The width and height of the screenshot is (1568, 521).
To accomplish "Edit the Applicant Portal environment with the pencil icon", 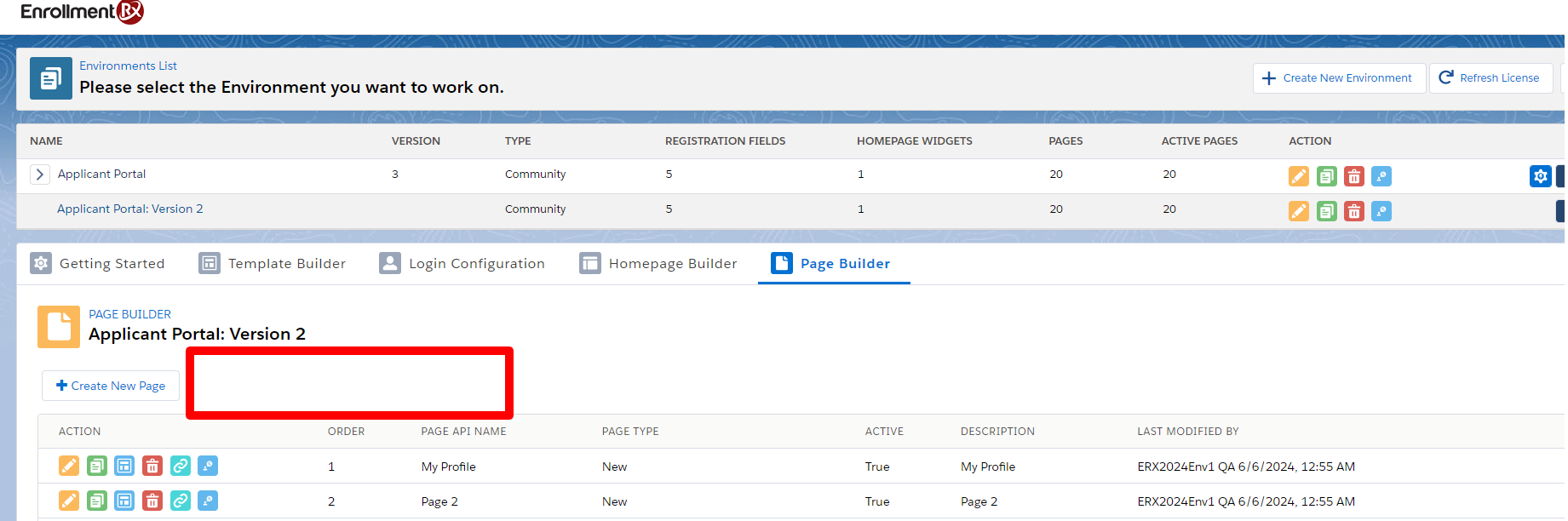I will coord(1299,176).
